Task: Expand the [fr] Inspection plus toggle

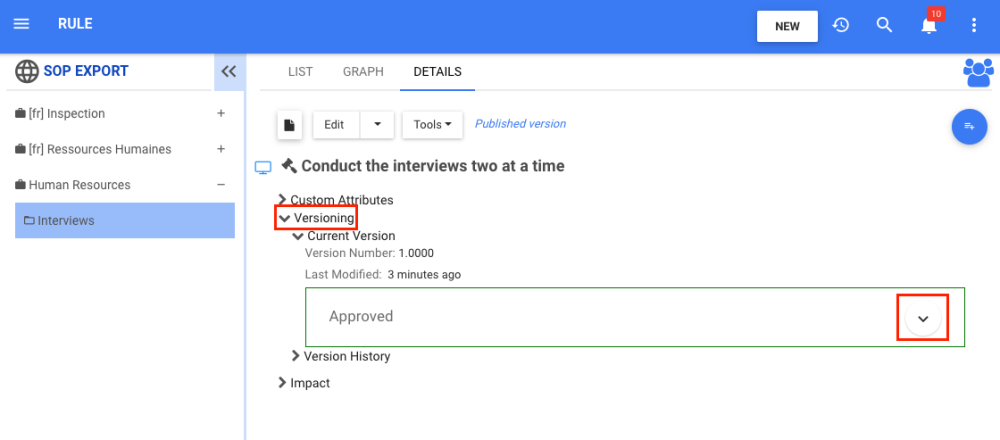Action: pyautogui.click(x=221, y=114)
